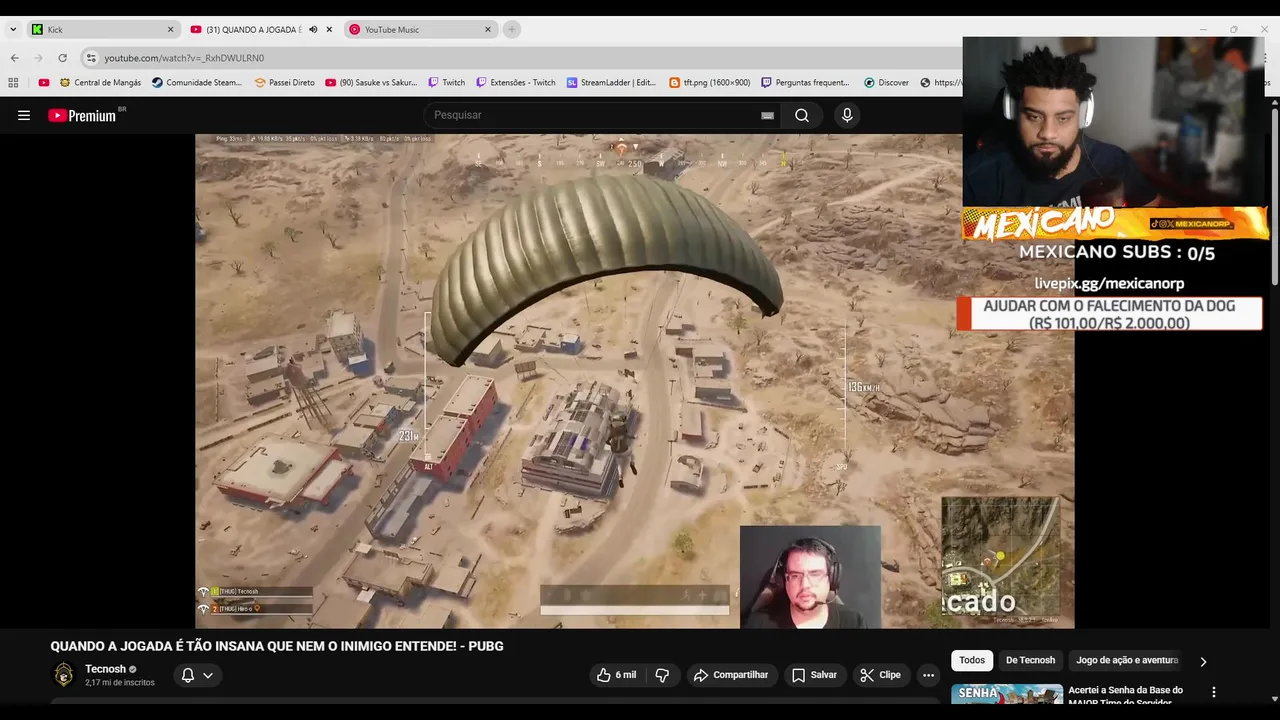Viewport: 1280px width, 720px height.
Task: Click the search magnifier button
Action: click(802, 115)
